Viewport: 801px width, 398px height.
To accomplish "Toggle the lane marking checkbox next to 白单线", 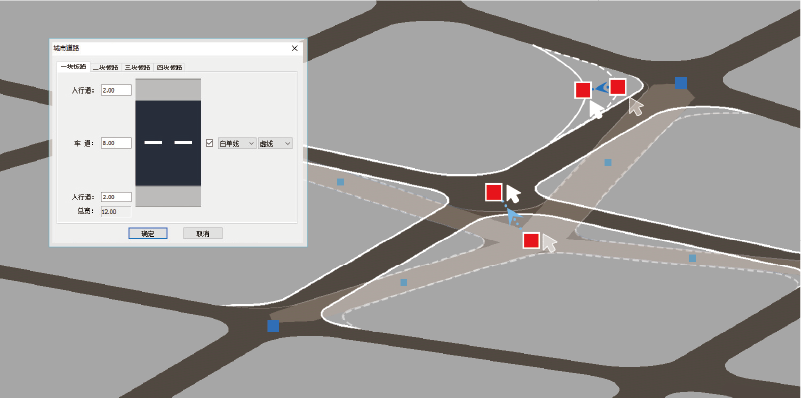I will (x=209, y=144).
